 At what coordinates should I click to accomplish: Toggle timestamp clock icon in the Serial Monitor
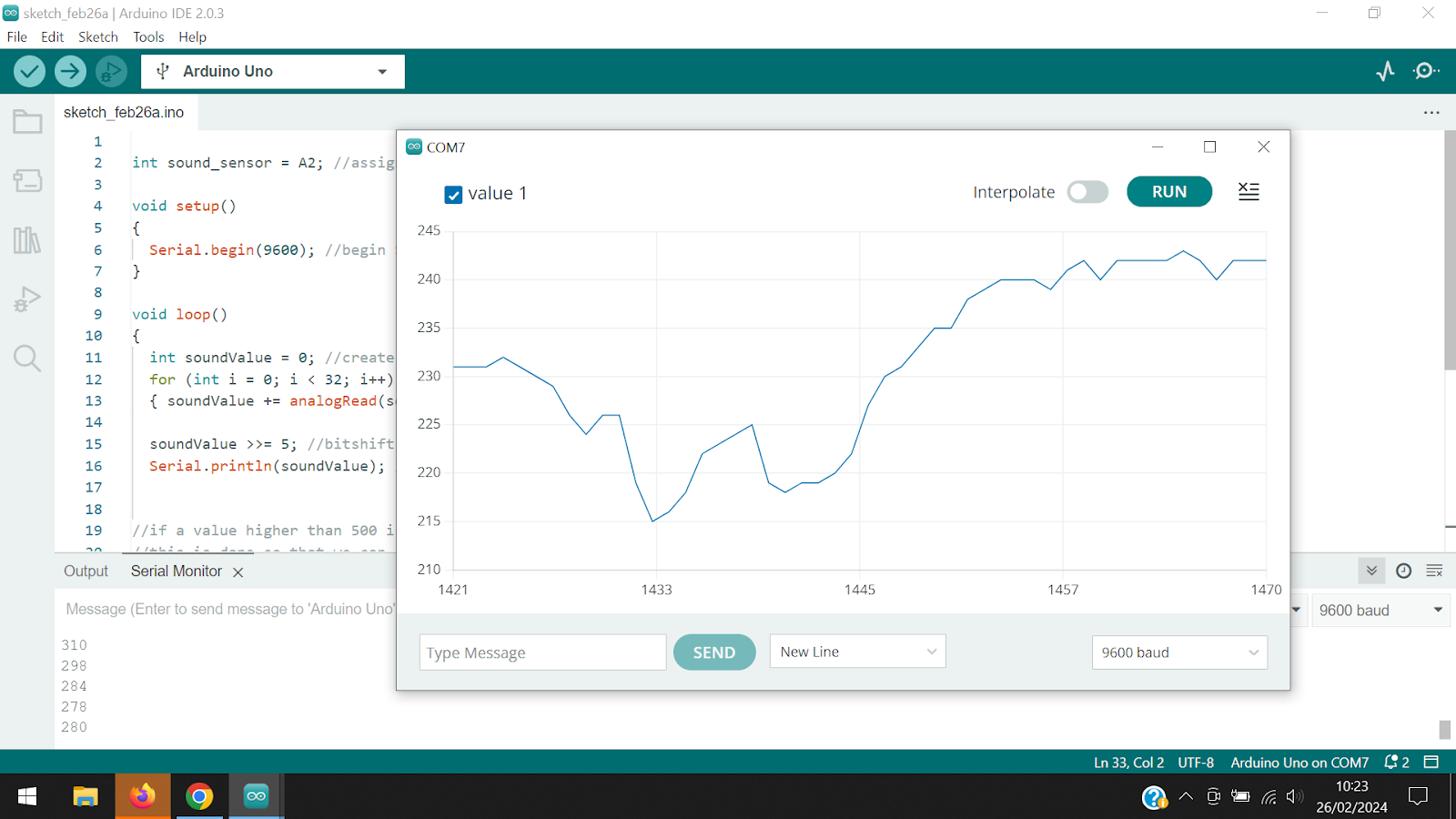point(1403,571)
